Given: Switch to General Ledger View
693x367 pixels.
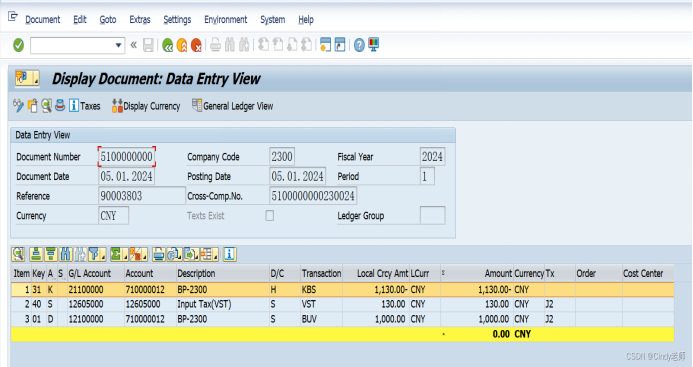Looking at the screenshot, I should pyautogui.click(x=232, y=106).
